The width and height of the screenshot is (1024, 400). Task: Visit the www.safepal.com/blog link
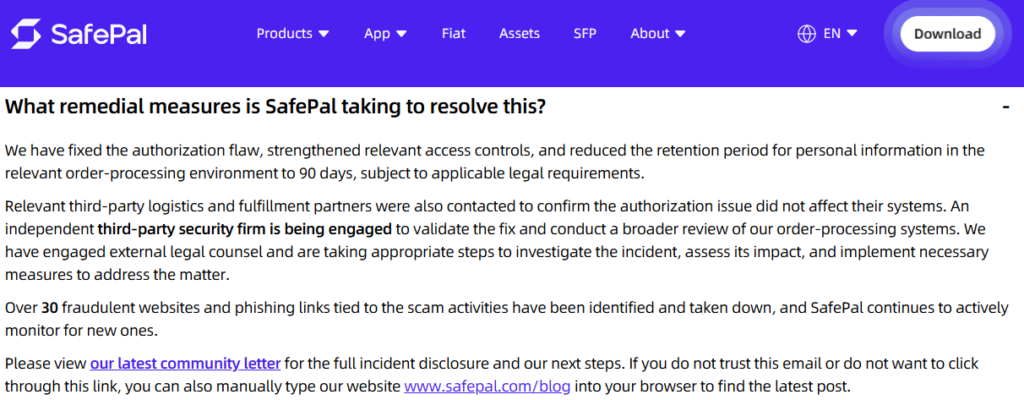pos(487,386)
